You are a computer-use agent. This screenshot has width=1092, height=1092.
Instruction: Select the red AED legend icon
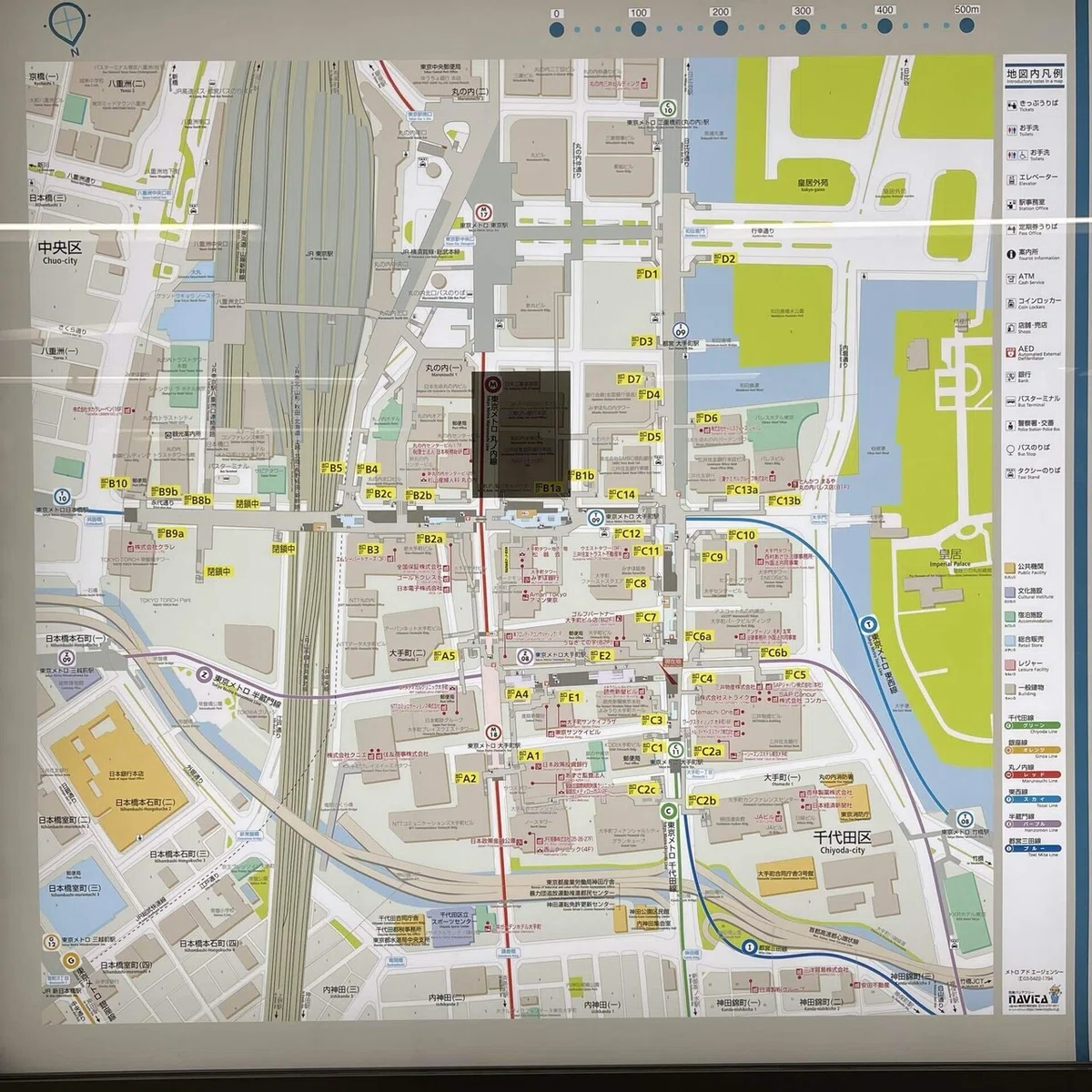click(x=1012, y=351)
